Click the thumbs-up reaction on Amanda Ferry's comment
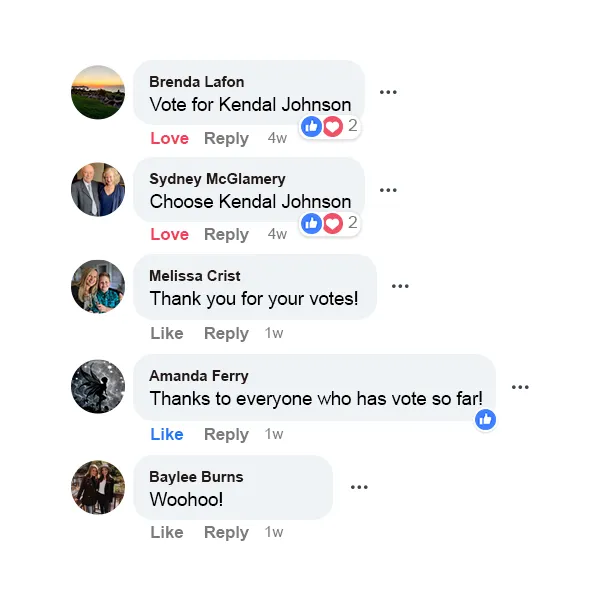 (x=485, y=419)
